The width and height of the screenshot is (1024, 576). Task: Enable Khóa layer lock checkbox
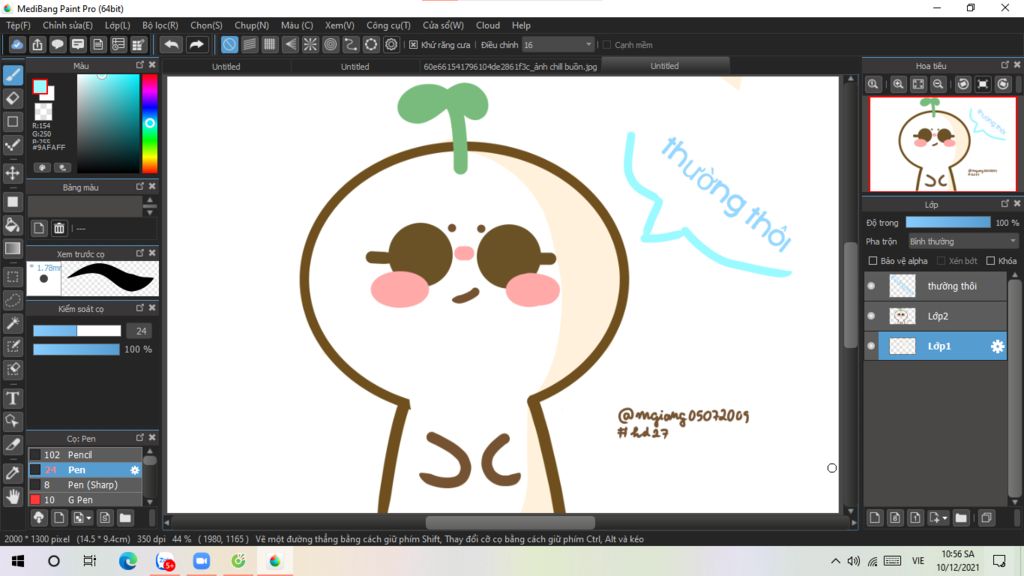[x=990, y=261]
